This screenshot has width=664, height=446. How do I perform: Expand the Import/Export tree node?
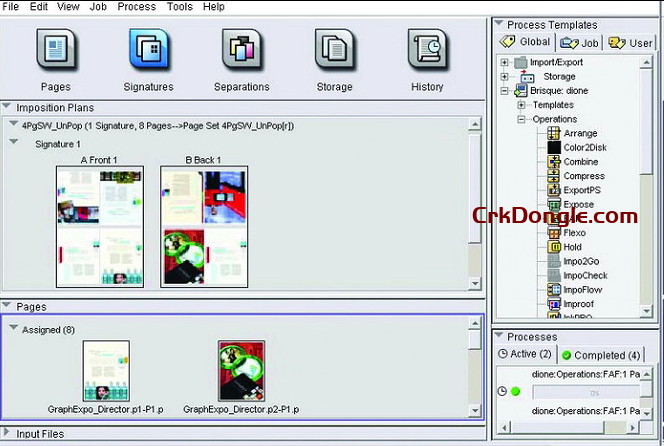click(505, 63)
